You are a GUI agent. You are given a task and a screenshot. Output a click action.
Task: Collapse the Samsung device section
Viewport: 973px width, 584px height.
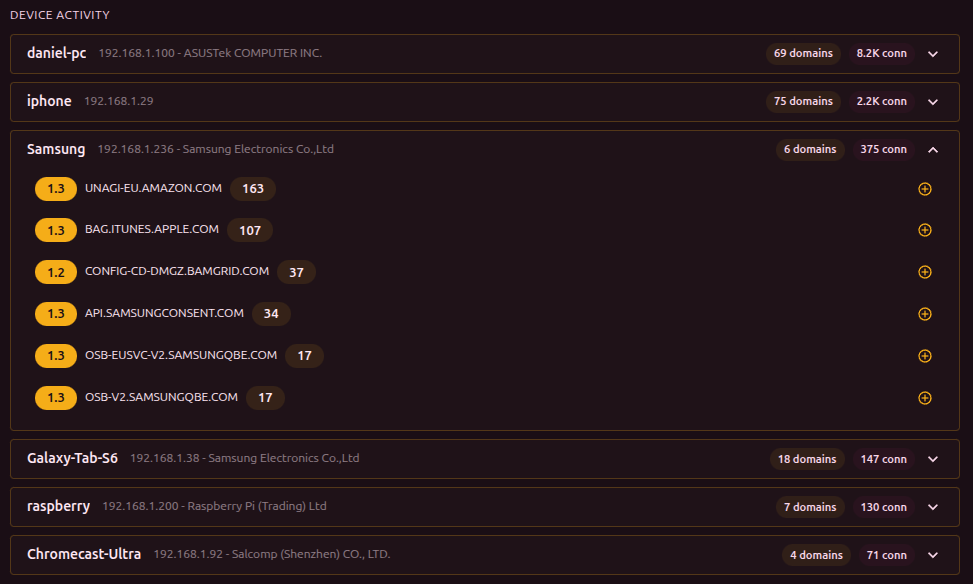point(933,150)
